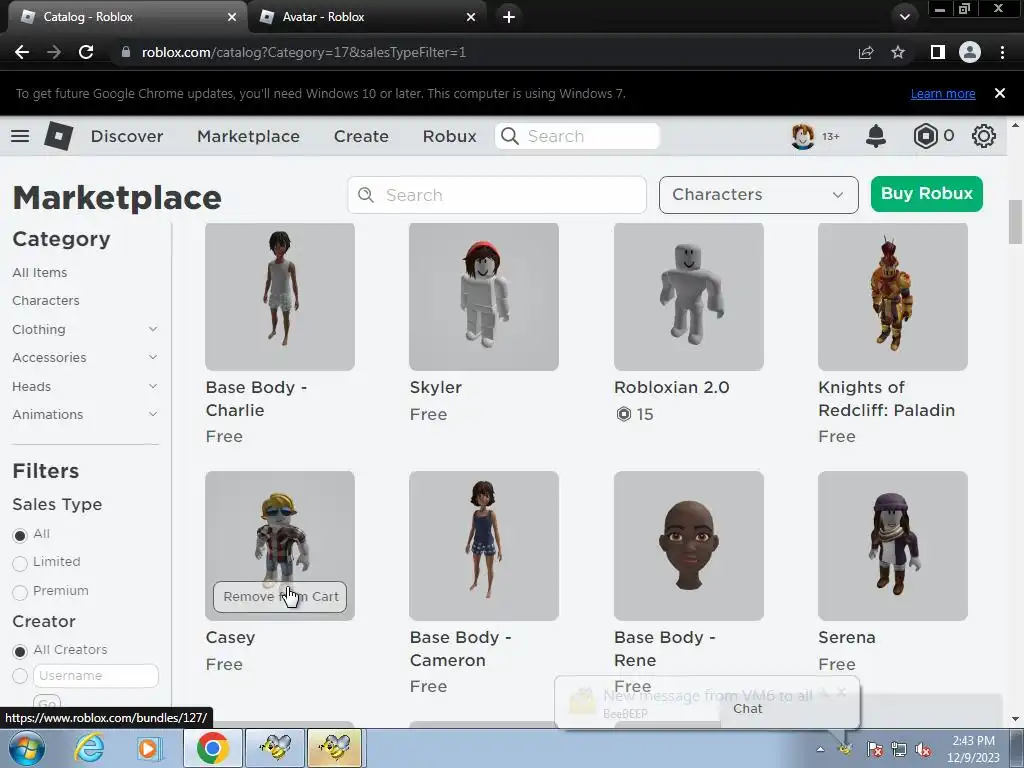1024x768 pixels.
Task: Click the Chrome taskbar icon
Action: [x=212, y=748]
